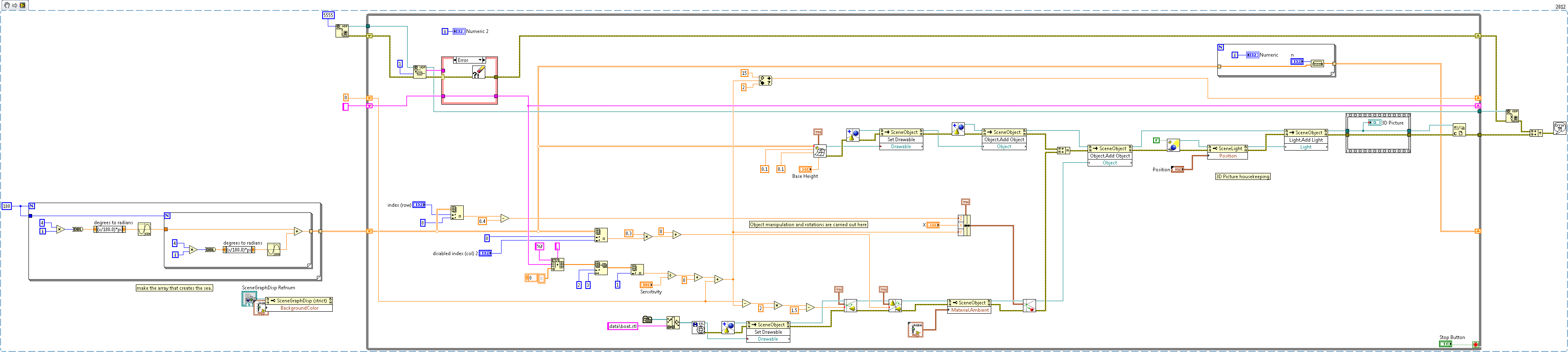The height and width of the screenshot is (352, 1568).
Task: Click the pink string shift register on left
Action: point(369,106)
